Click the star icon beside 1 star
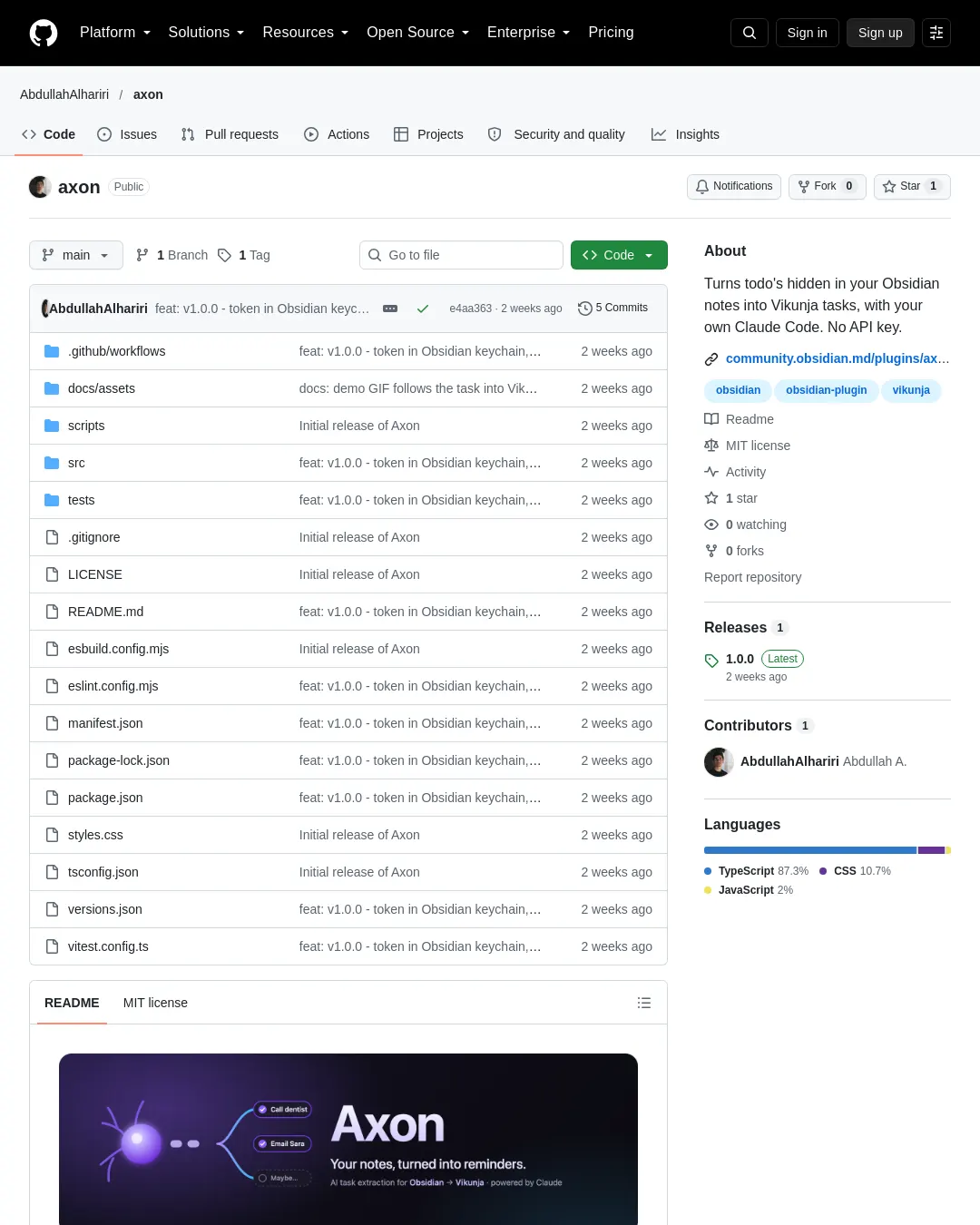This screenshot has width=980, height=1225. [711, 498]
